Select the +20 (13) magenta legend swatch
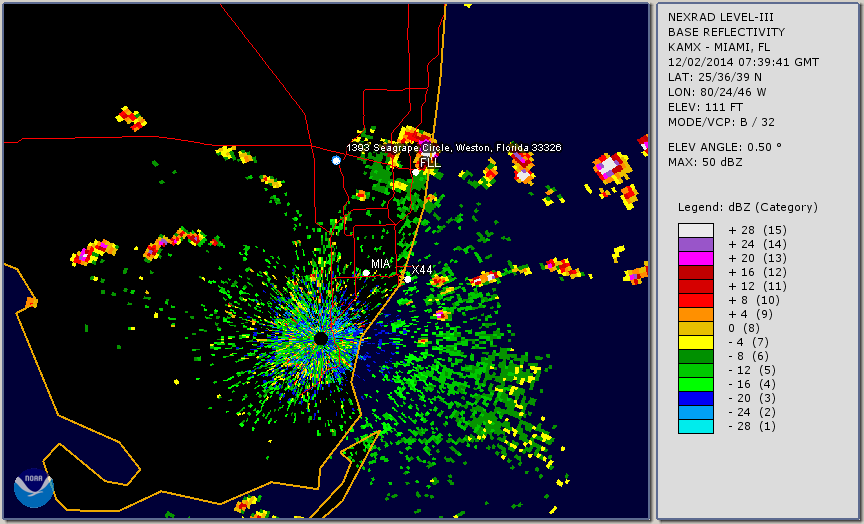 [x=696, y=258]
